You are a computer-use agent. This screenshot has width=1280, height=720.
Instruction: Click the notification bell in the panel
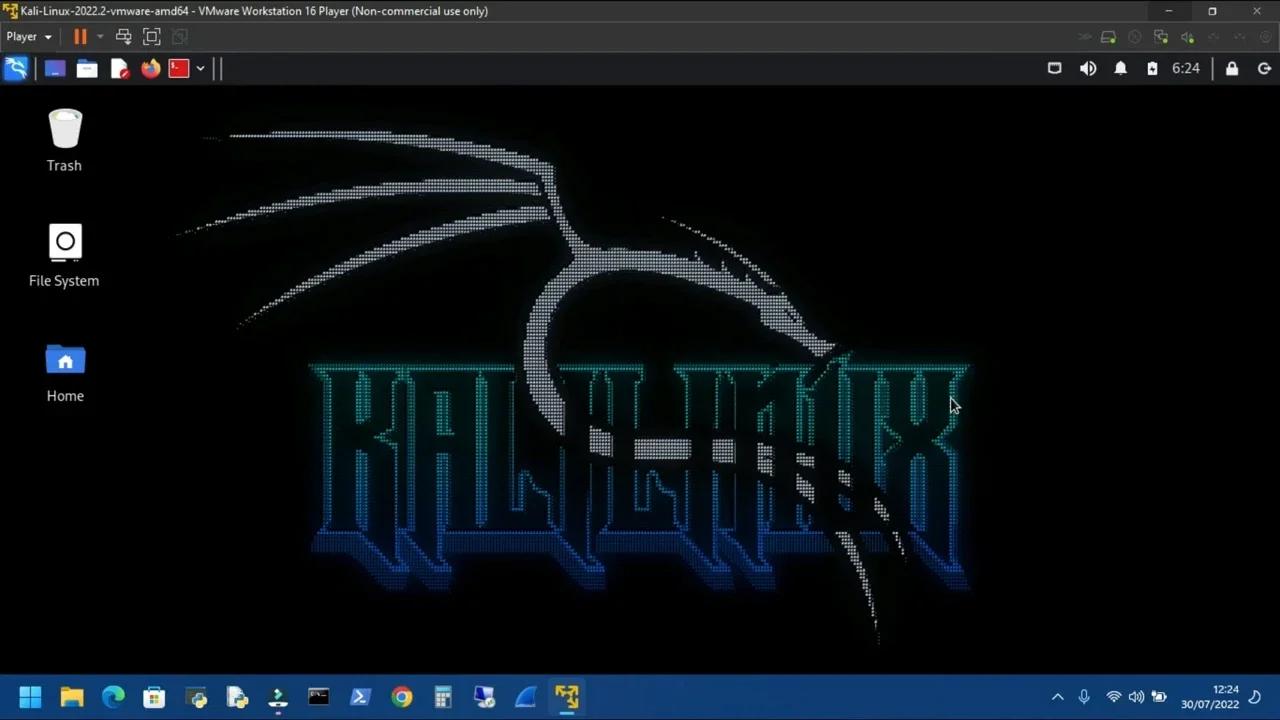click(x=1120, y=68)
